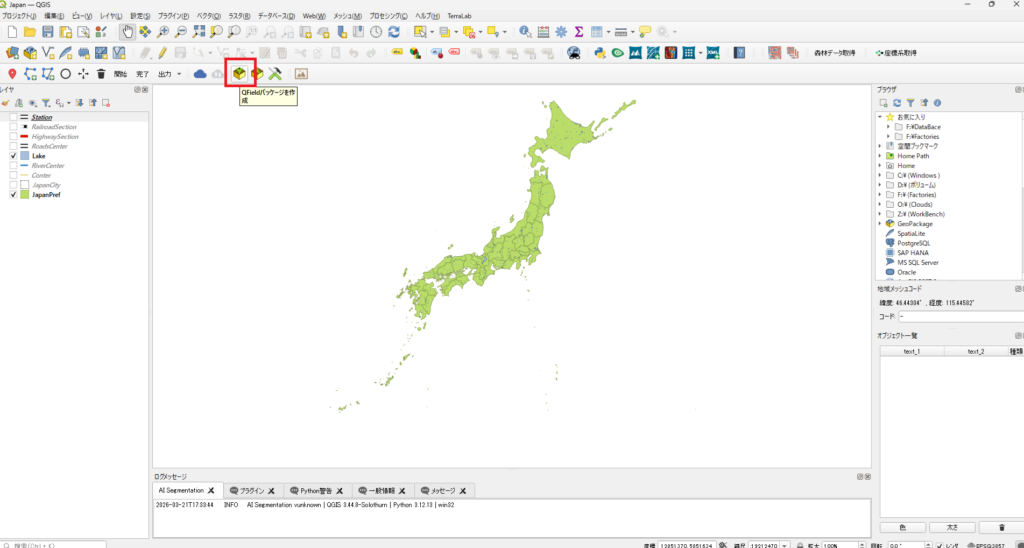Click the QFieldCloud blue cloud icon
The image size is (1024, 548).
point(200,73)
